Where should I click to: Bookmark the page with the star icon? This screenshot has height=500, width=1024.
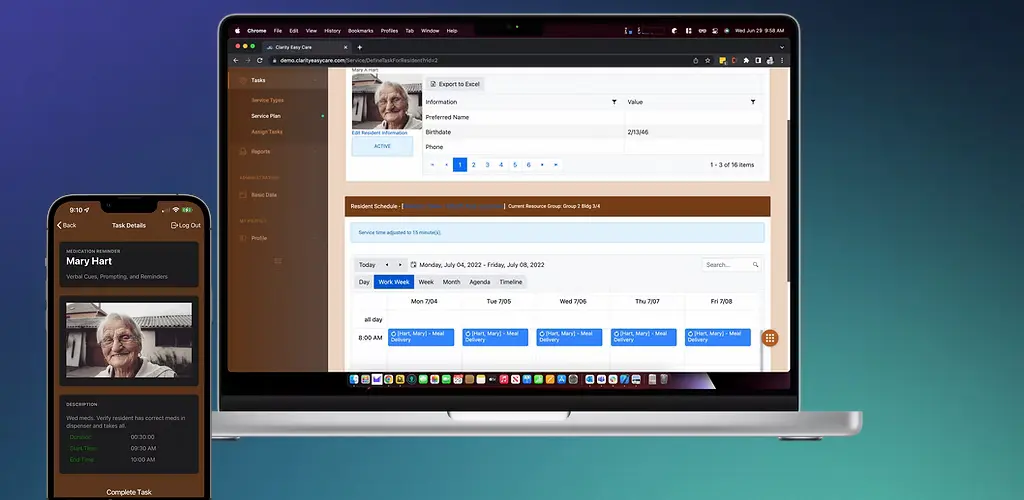coord(708,60)
